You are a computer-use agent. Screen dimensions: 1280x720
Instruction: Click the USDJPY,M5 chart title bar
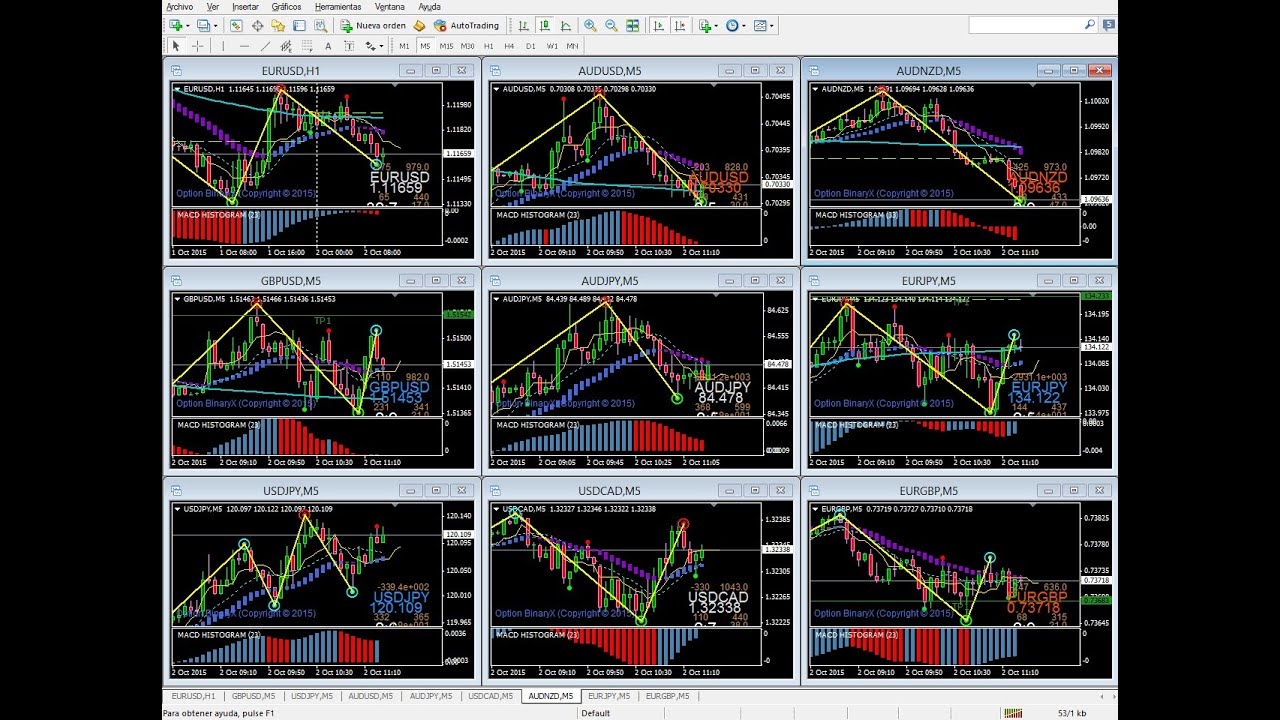click(x=290, y=491)
